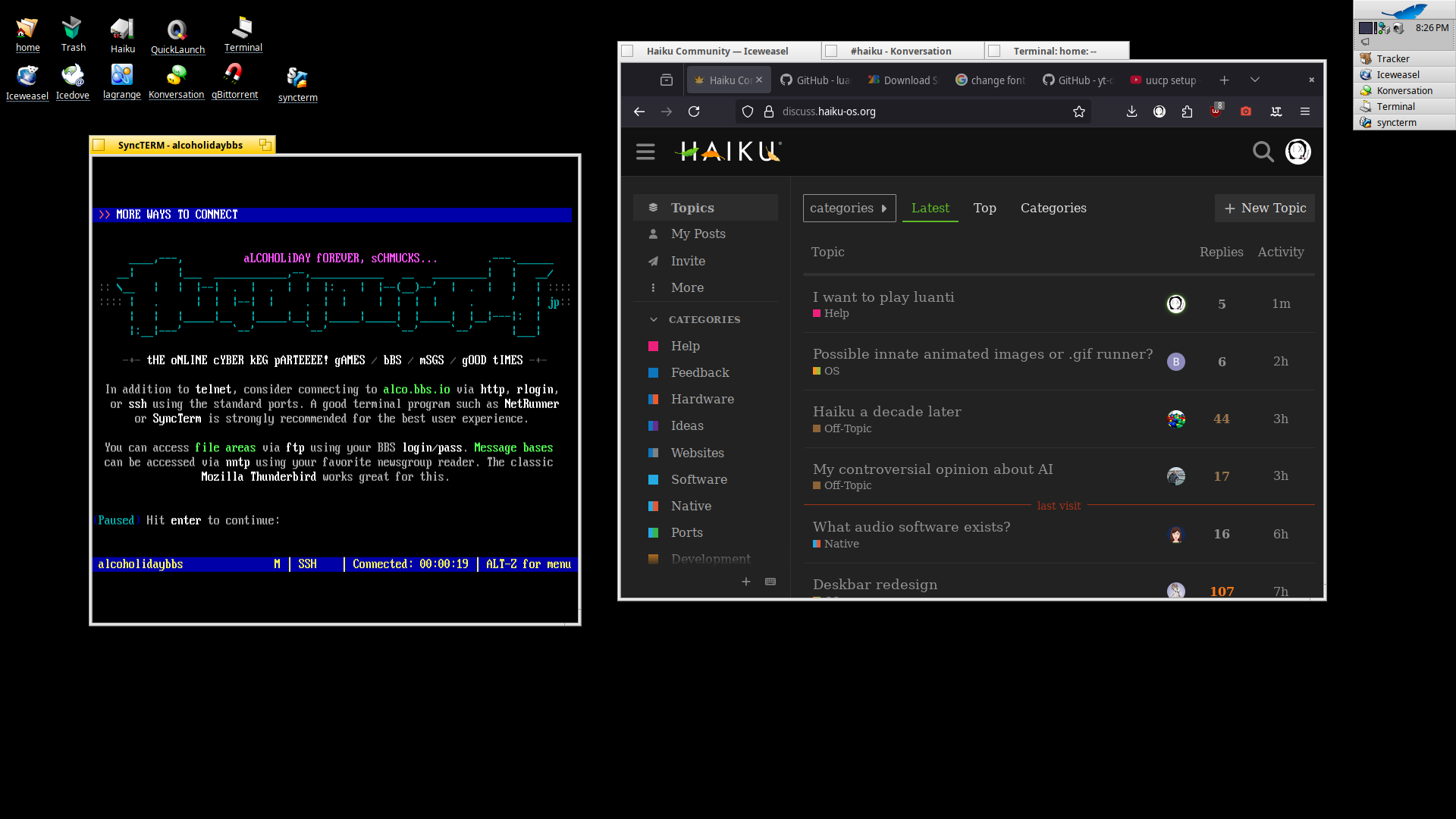
Task: Open the forum search magnifier
Action: [1263, 152]
